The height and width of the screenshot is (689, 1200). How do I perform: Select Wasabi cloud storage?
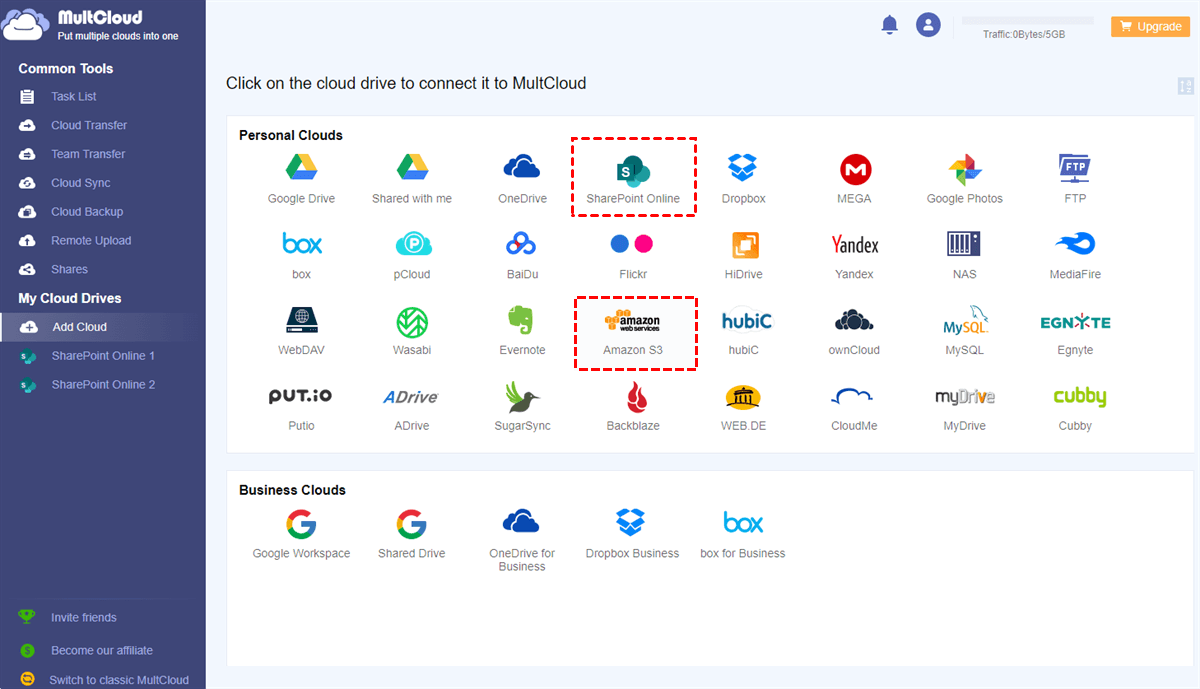coord(412,330)
